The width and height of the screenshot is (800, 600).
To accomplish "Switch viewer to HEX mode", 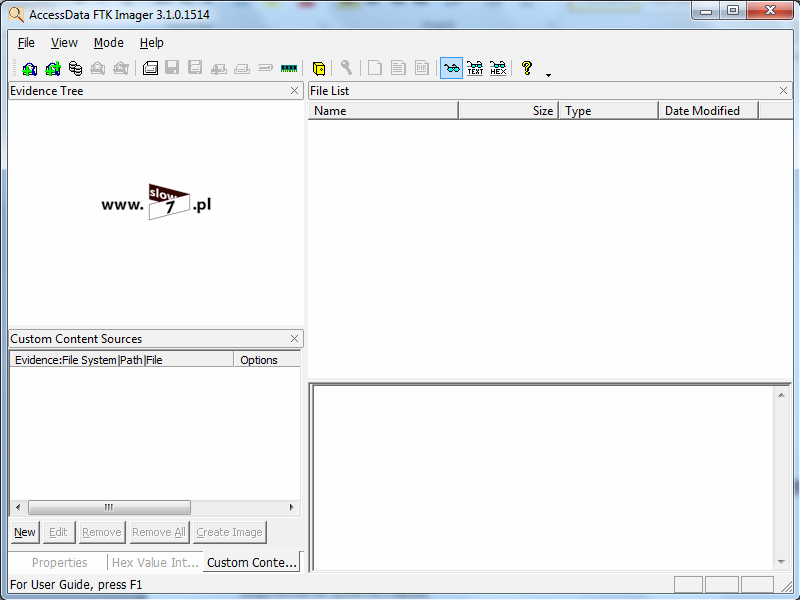I will pyautogui.click(x=498, y=68).
